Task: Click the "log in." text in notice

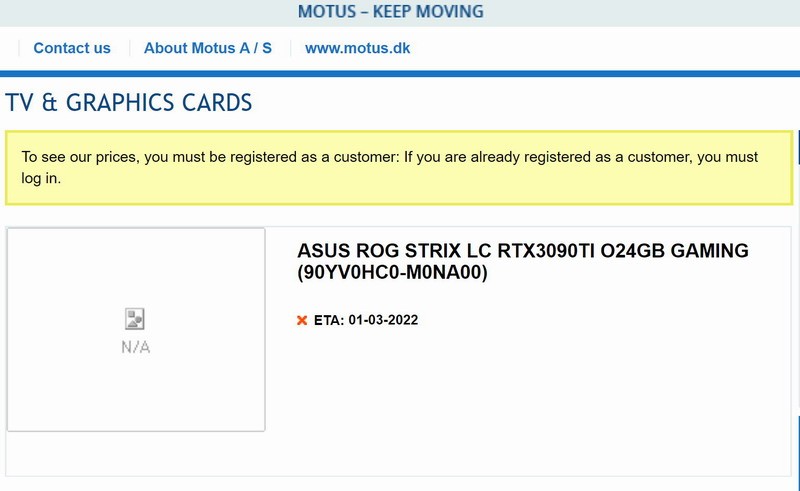Action: click(42, 179)
